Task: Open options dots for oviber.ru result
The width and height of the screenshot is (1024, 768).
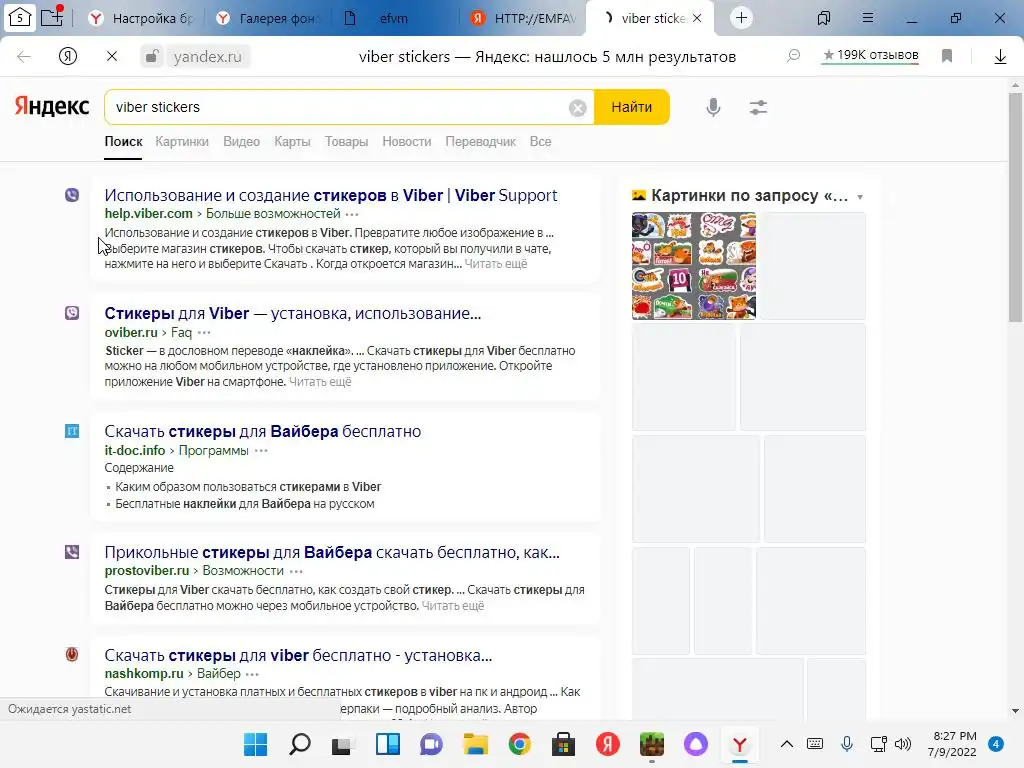Action: tap(204, 333)
